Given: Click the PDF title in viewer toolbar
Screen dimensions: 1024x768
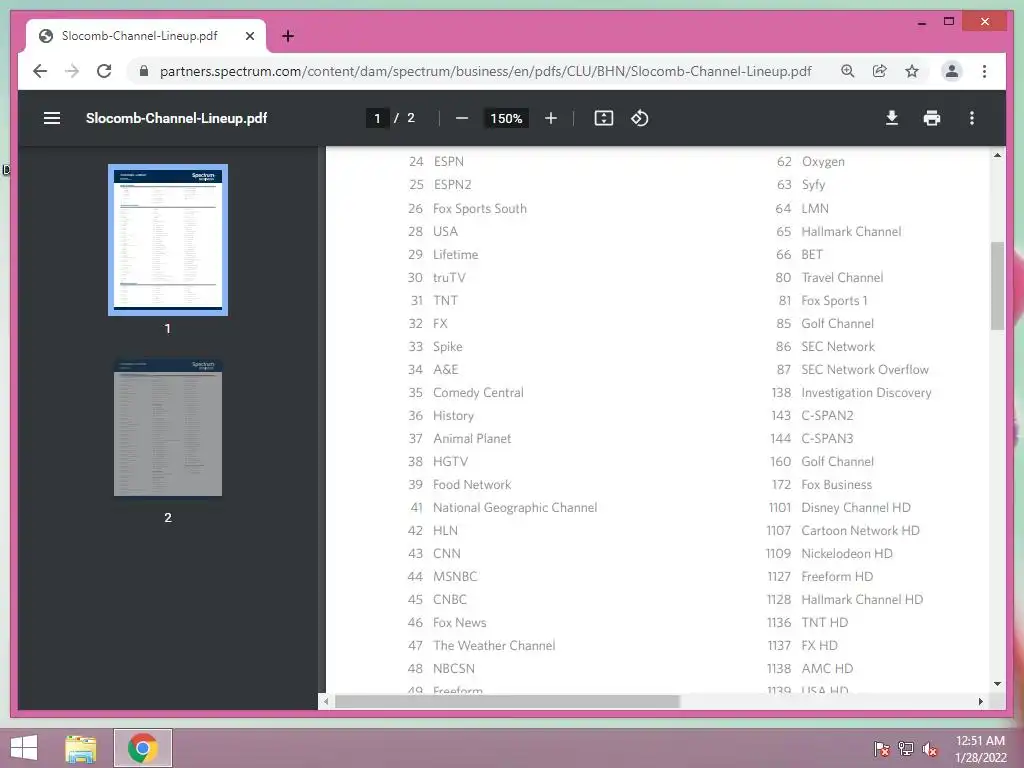Looking at the screenshot, I should [x=176, y=118].
